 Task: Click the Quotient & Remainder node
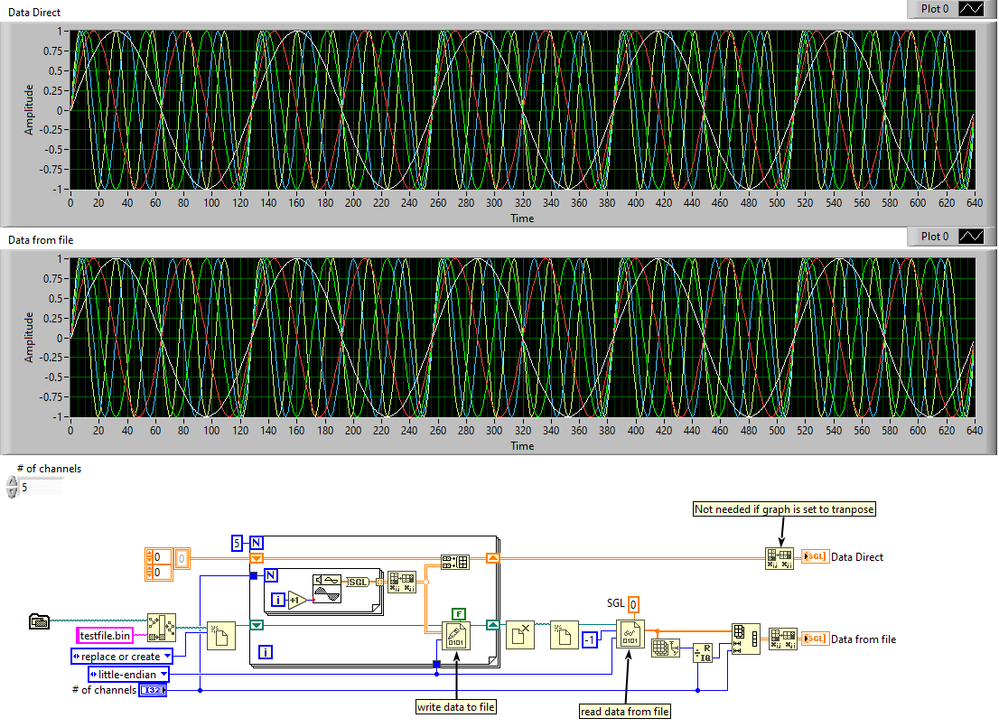[x=703, y=652]
